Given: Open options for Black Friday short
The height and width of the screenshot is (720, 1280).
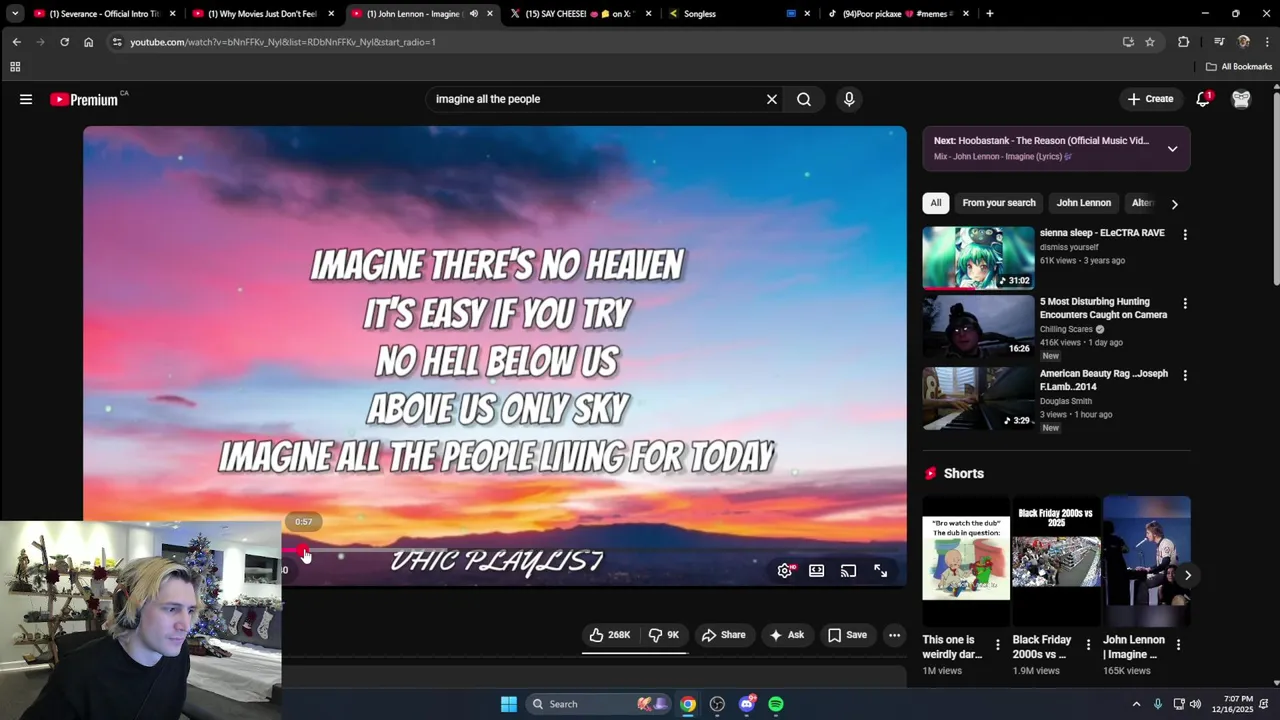Looking at the screenshot, I should point(1088,645).
